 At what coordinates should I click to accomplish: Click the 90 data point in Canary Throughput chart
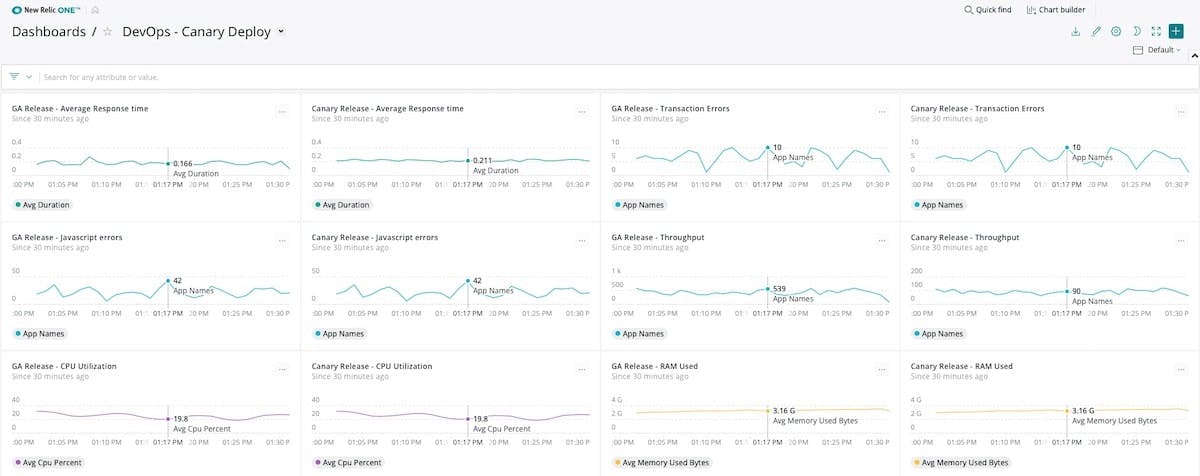click(1066, 291)
